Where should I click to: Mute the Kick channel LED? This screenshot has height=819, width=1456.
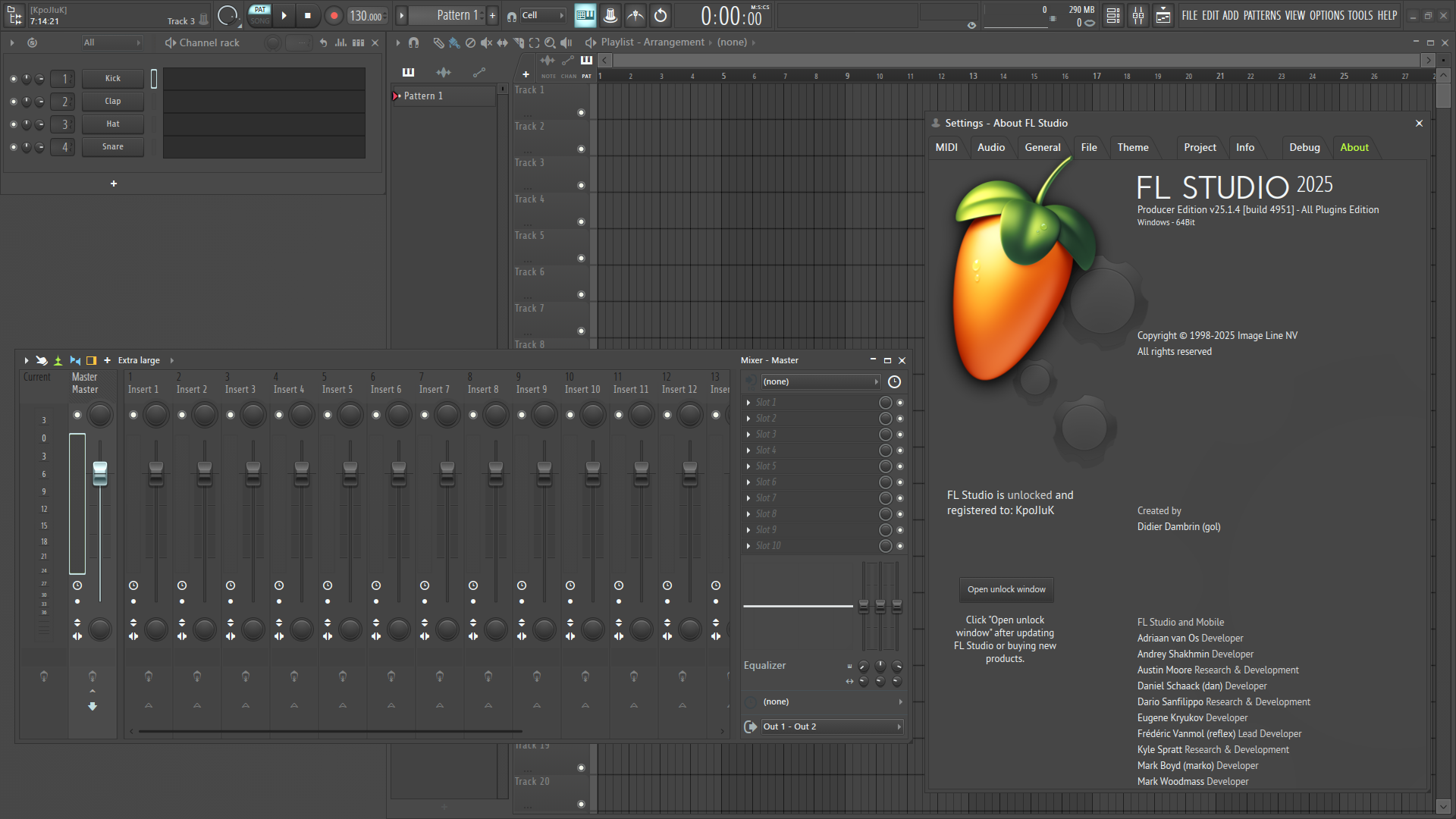coord(13,79)
